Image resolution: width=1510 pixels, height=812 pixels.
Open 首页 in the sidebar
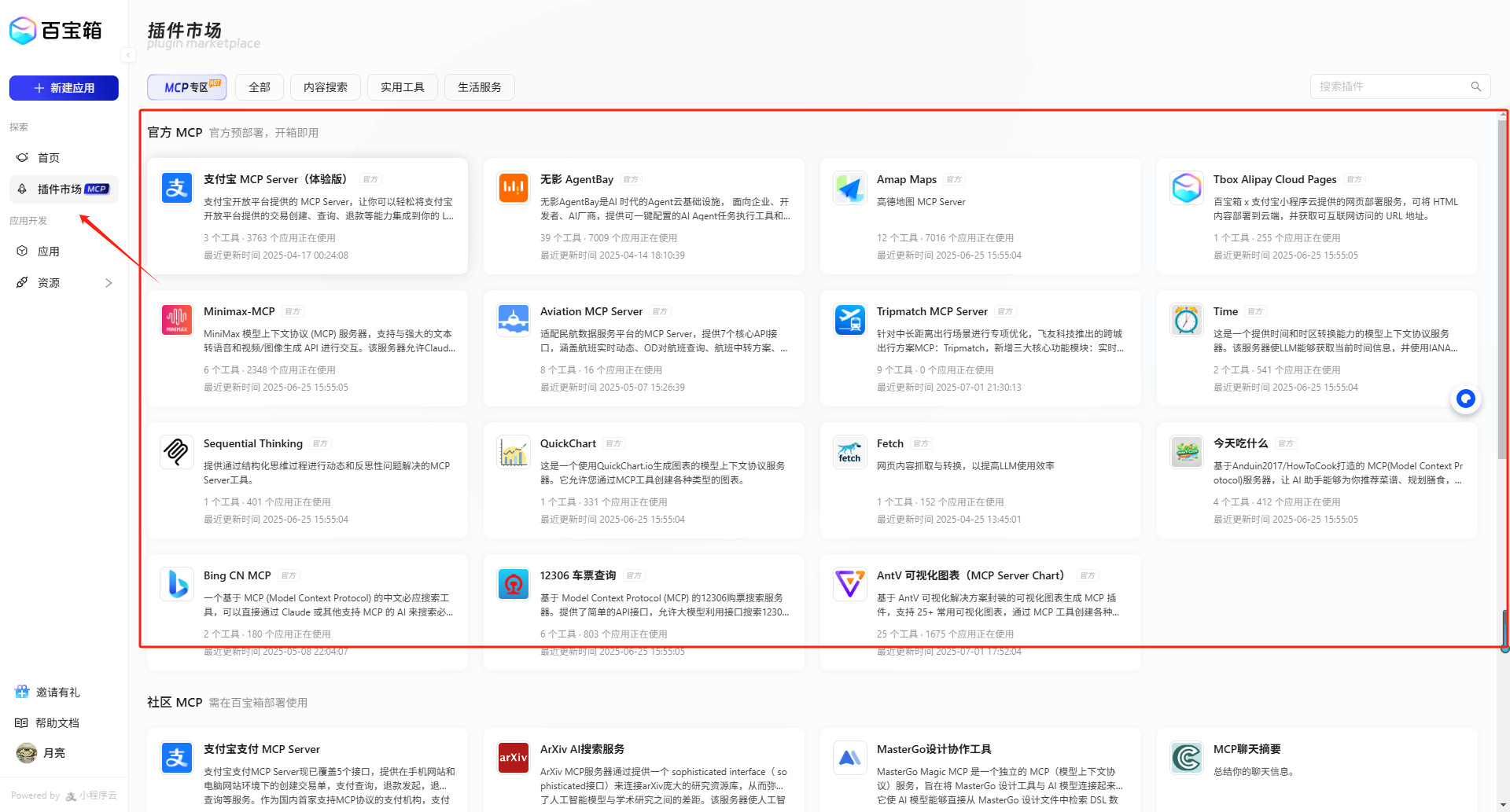[64, 158]
